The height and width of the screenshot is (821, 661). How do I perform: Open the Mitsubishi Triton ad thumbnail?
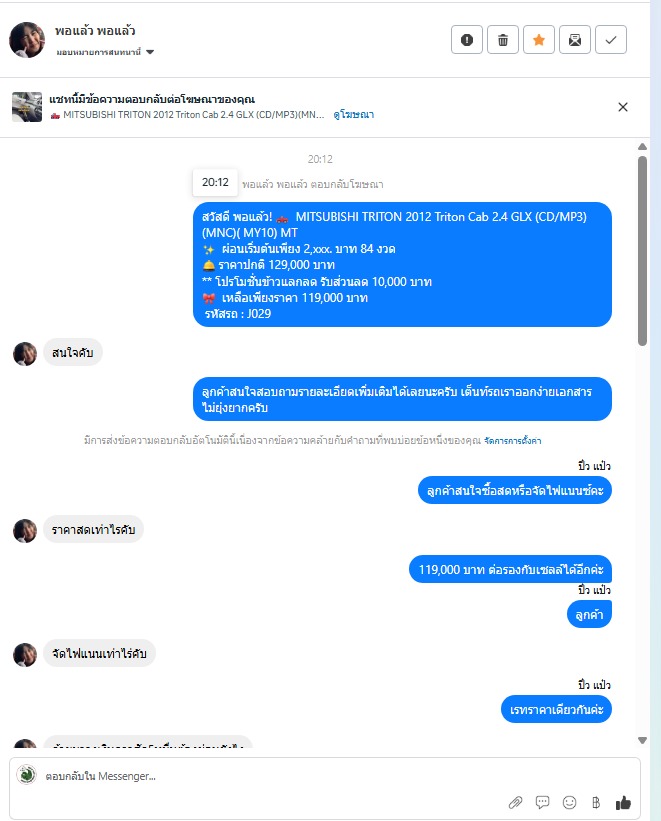coord(27,107)
